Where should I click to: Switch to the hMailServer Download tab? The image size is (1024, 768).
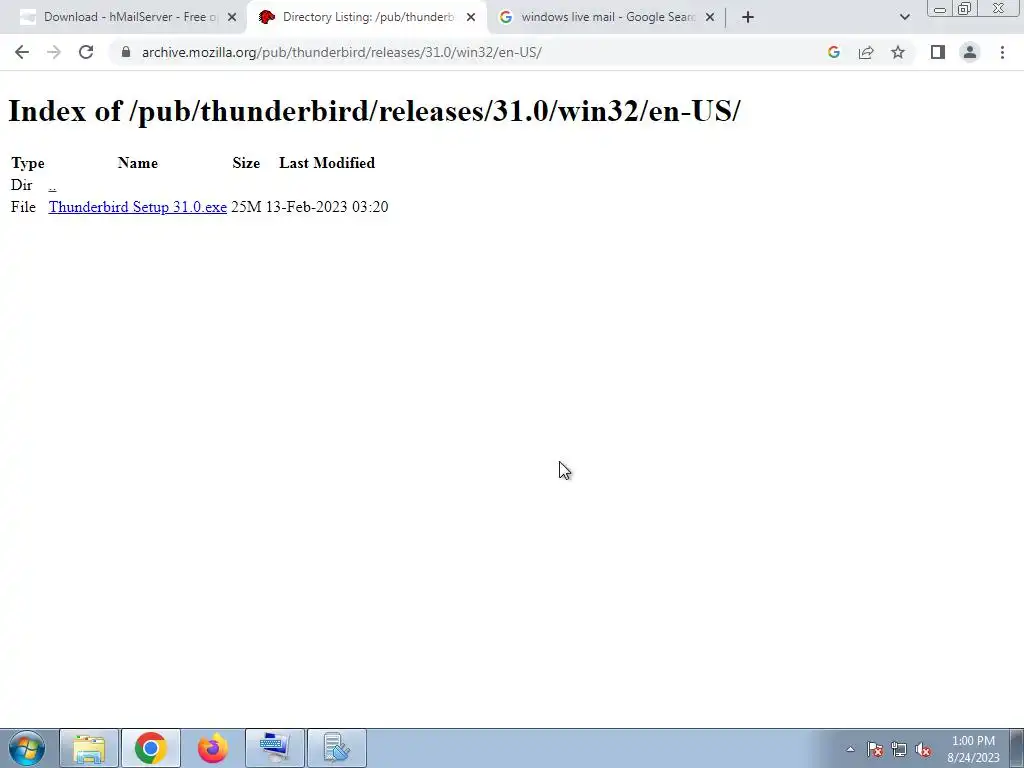coord(129,17)
